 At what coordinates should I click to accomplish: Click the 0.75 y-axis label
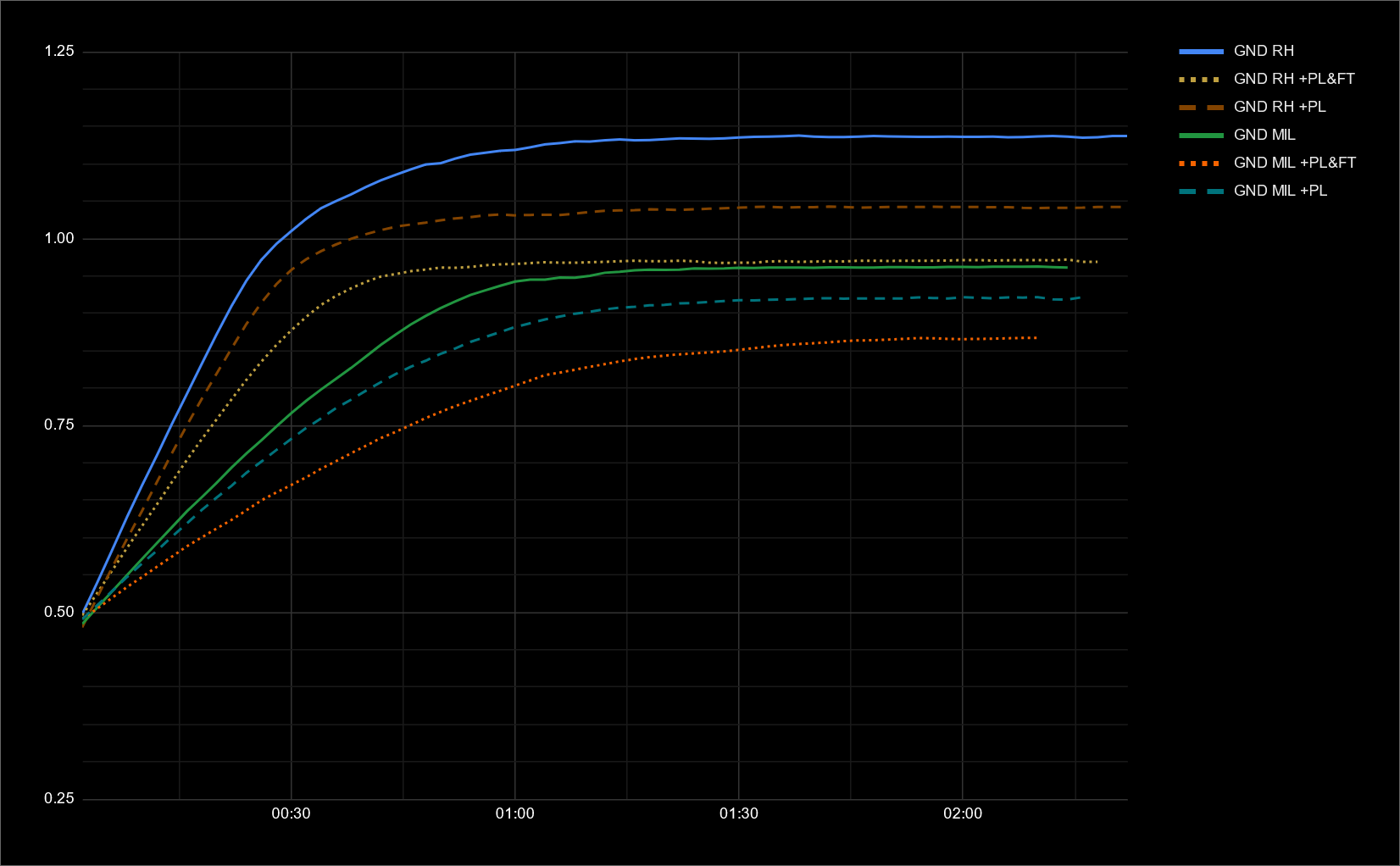[x=59, y=425]
